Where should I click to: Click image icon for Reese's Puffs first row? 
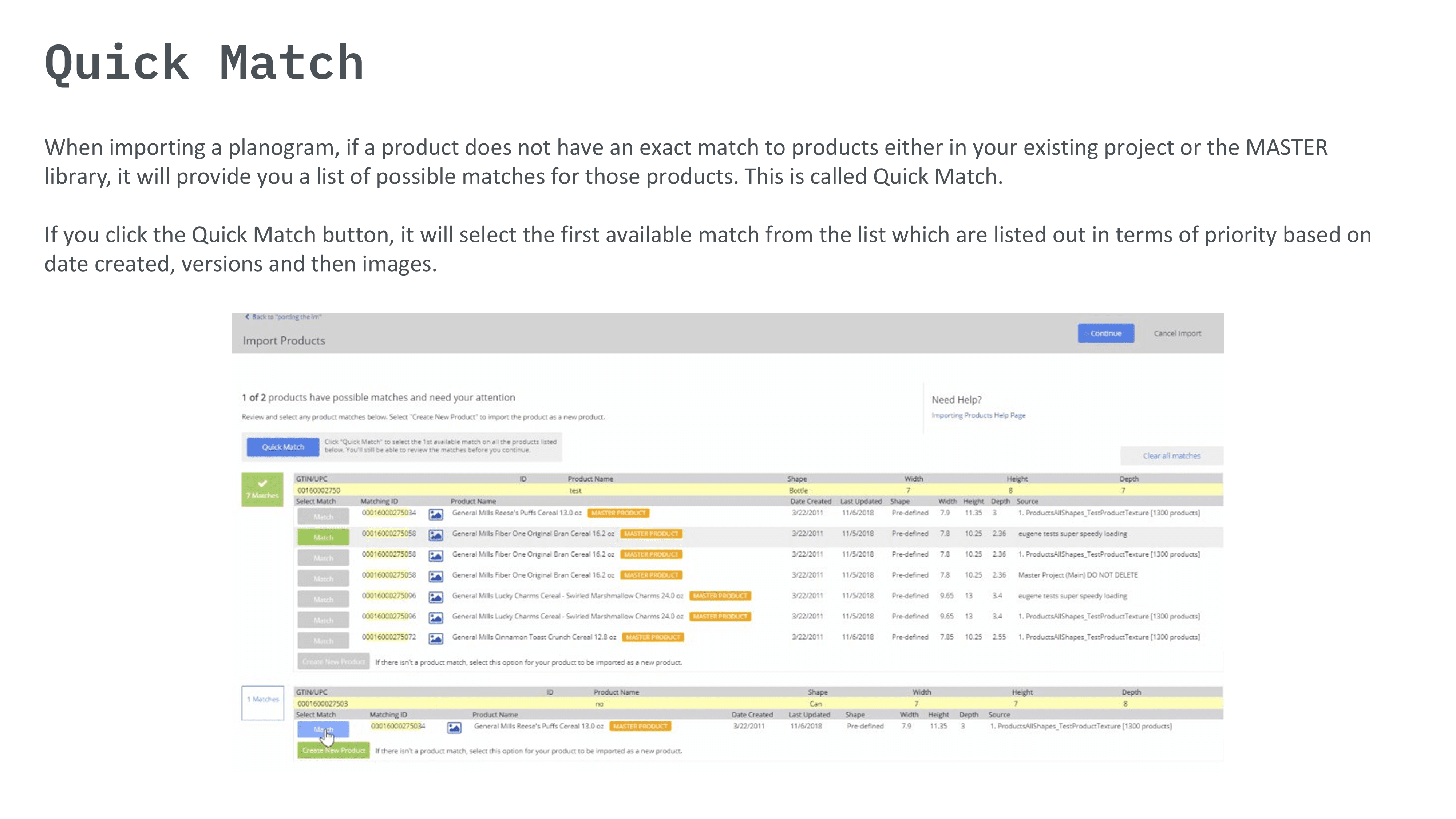coord(435,514)
